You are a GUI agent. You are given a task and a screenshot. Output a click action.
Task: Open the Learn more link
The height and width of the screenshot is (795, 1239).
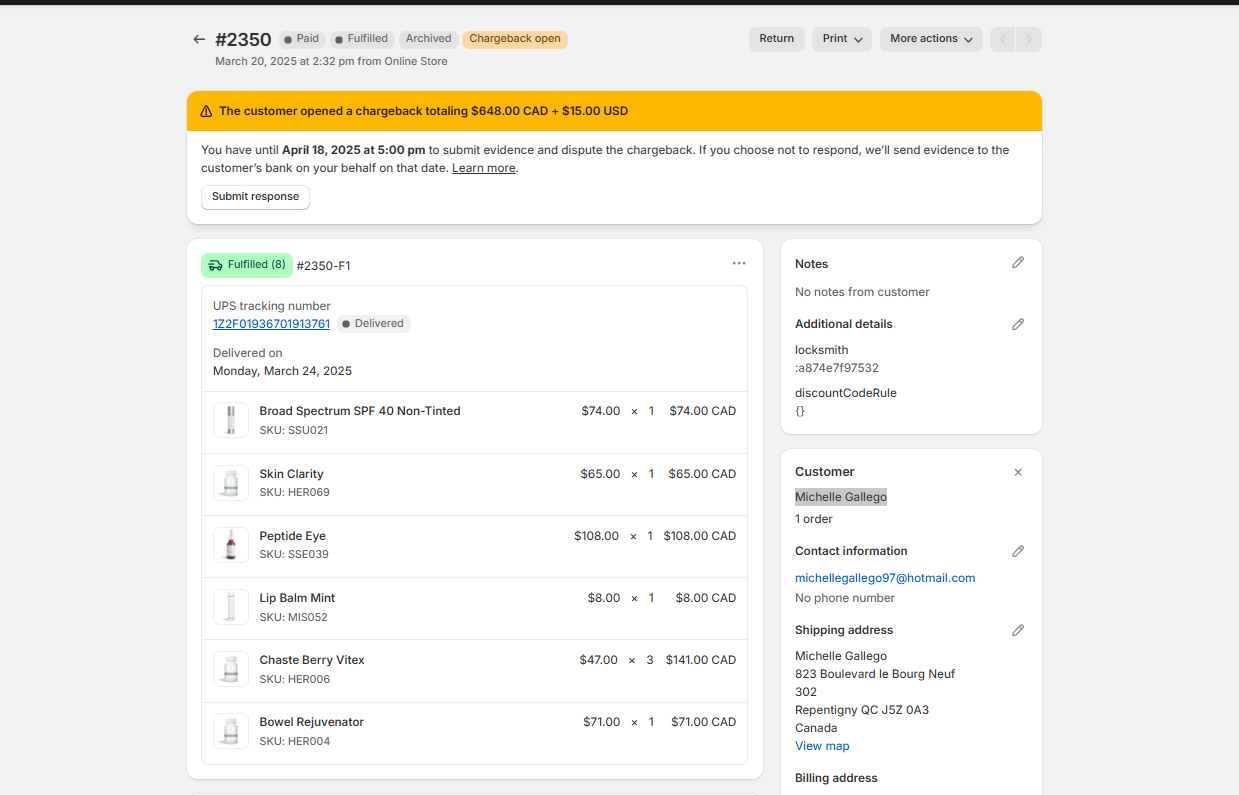click(x=483, y=168)
